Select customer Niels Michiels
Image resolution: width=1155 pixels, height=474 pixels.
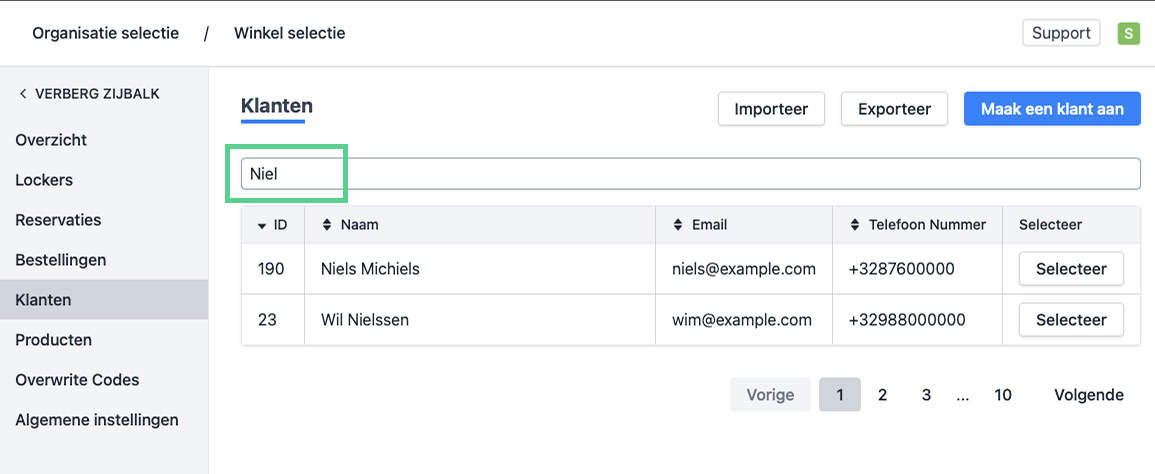pyautogui.click(x=1070, y=269)
